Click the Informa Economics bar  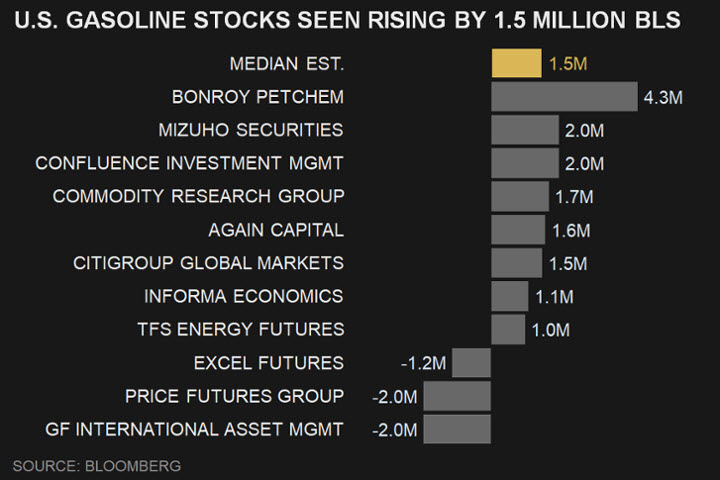point(510,296)
